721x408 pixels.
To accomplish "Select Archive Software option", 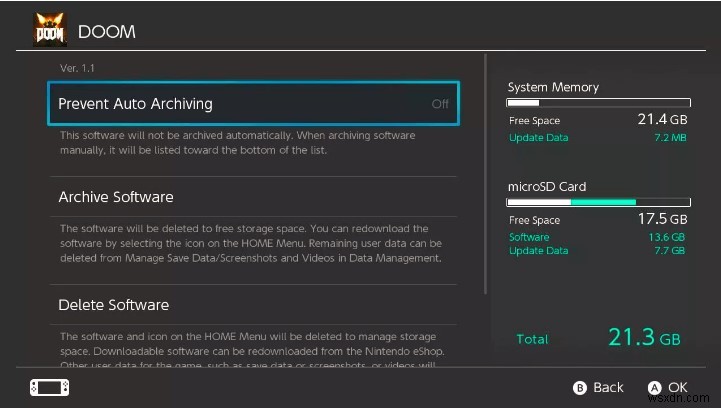I will pos(116,197).
